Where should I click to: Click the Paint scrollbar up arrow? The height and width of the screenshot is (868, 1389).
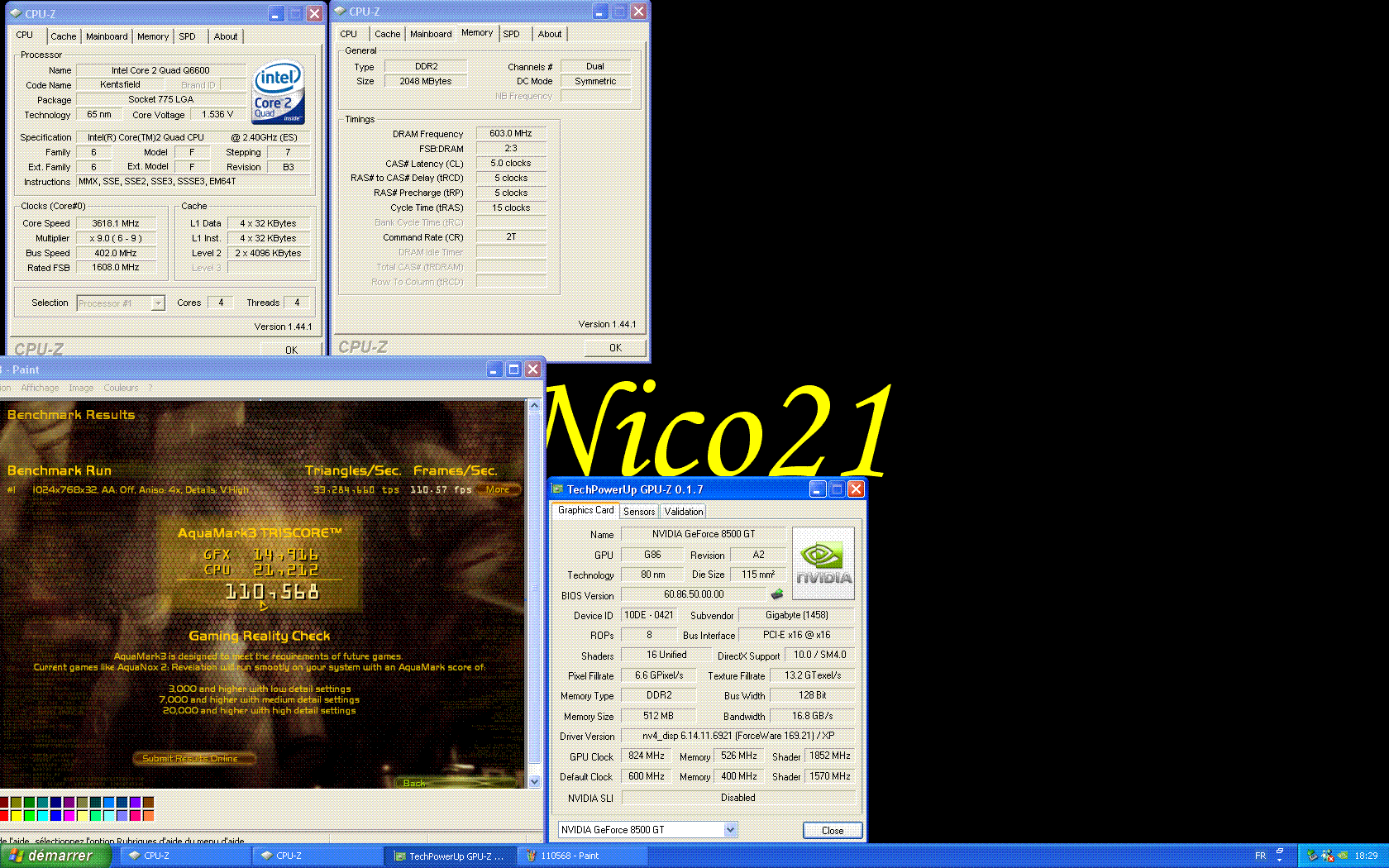click(534, 405)
